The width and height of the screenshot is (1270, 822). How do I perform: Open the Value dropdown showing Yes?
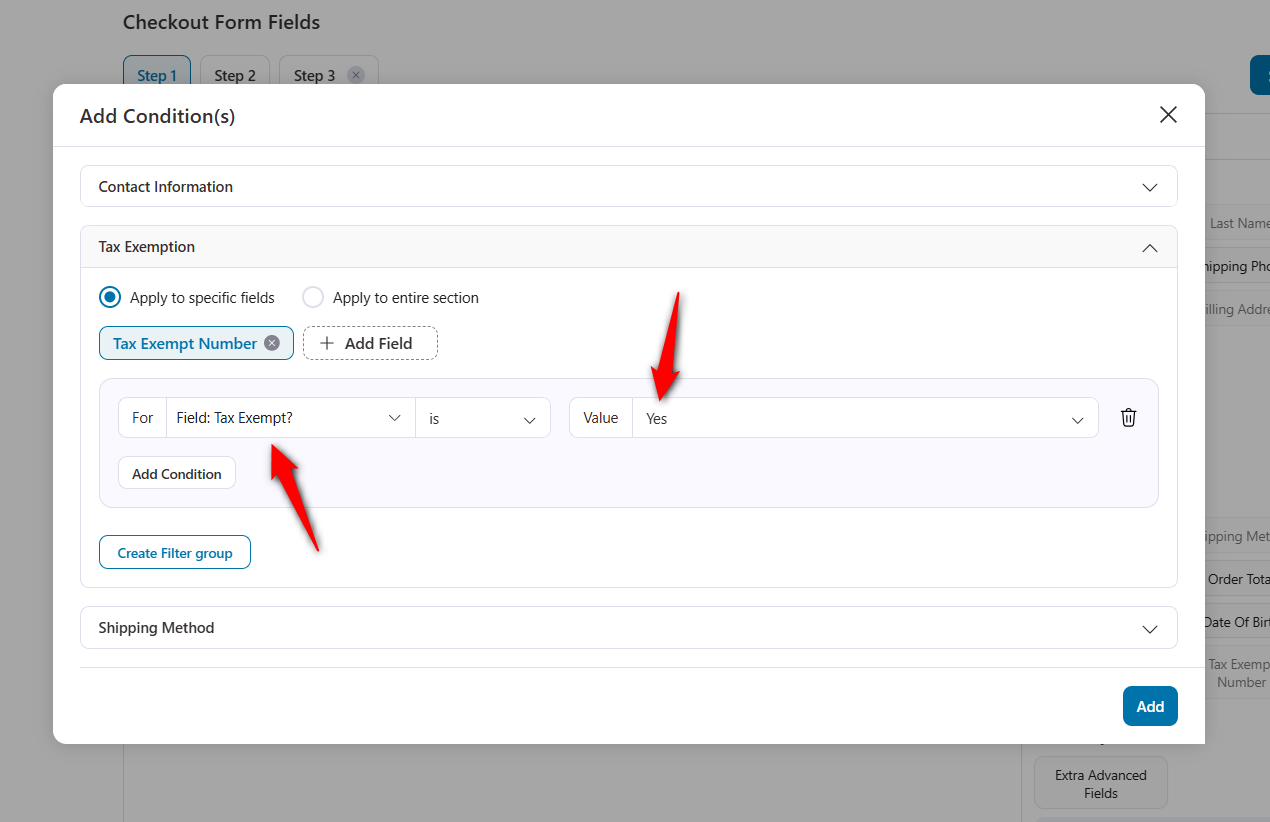point(1077,417)
